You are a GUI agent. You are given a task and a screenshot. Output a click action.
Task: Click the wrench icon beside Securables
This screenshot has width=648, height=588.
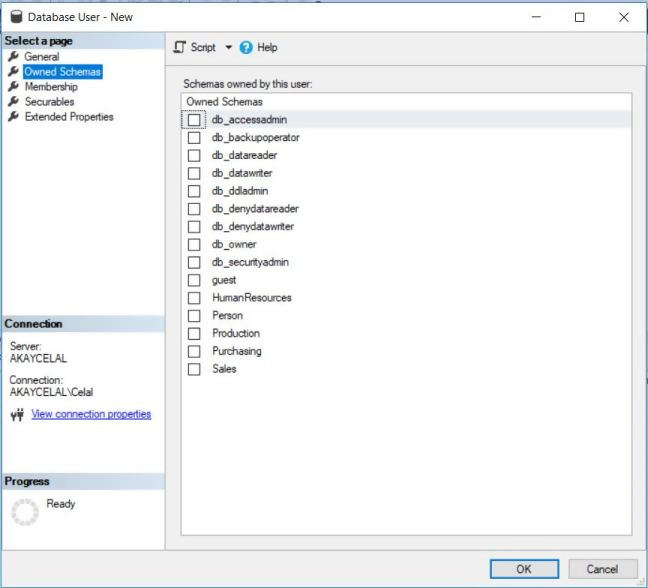[x=14, y=102]
